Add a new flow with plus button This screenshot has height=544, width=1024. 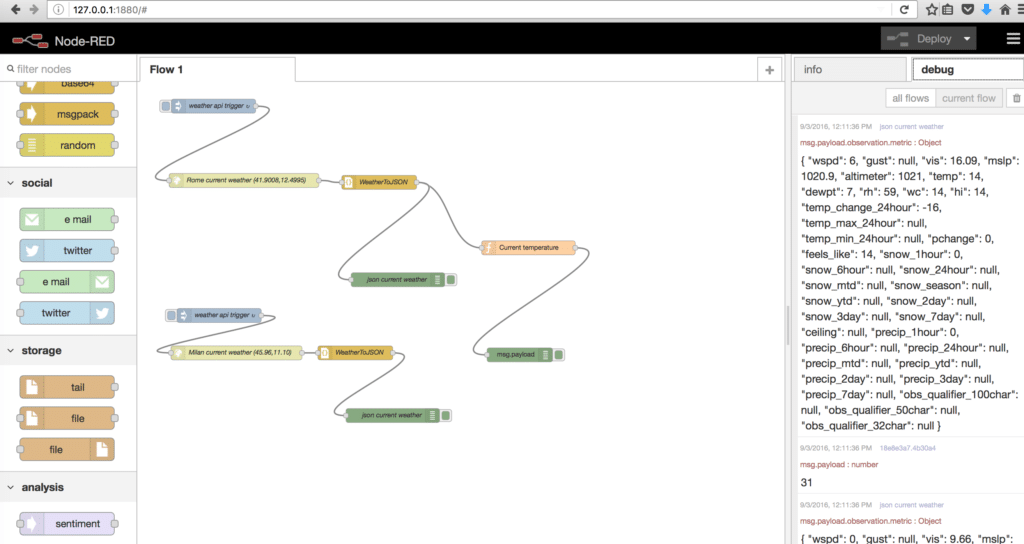(769, 70)
